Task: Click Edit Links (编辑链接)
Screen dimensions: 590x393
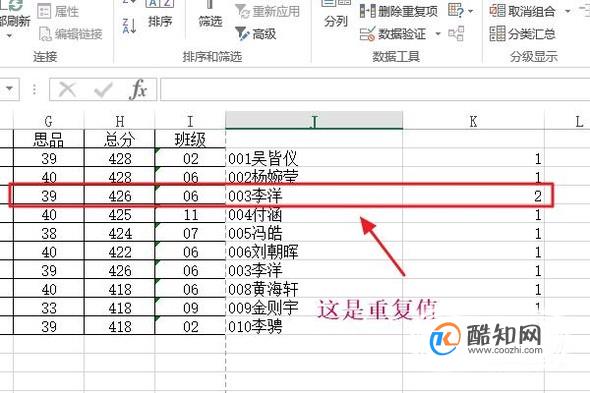Action: coord(71,34)
